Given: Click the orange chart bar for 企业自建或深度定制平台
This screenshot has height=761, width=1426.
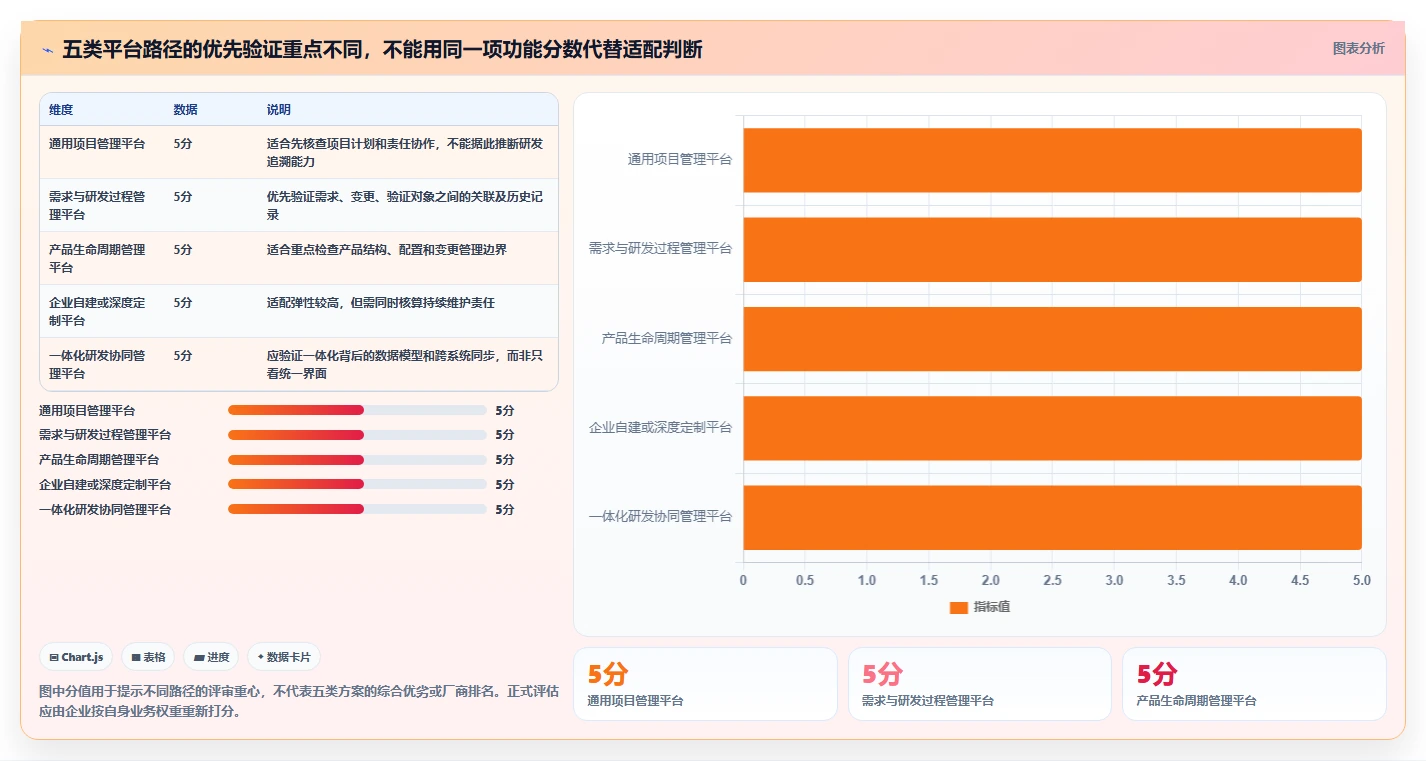Looking at the screenshot, I should click(x=1052, y=428).
